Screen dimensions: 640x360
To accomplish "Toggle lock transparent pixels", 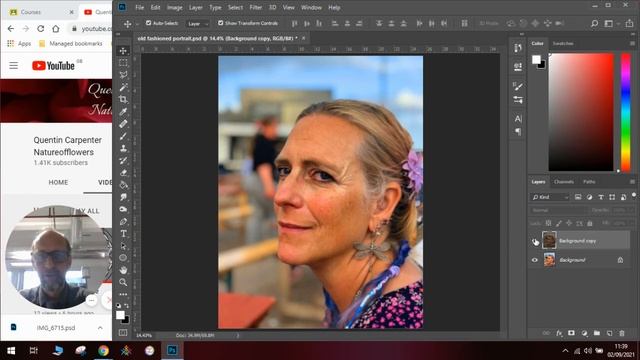I will [x=548, y=223].
